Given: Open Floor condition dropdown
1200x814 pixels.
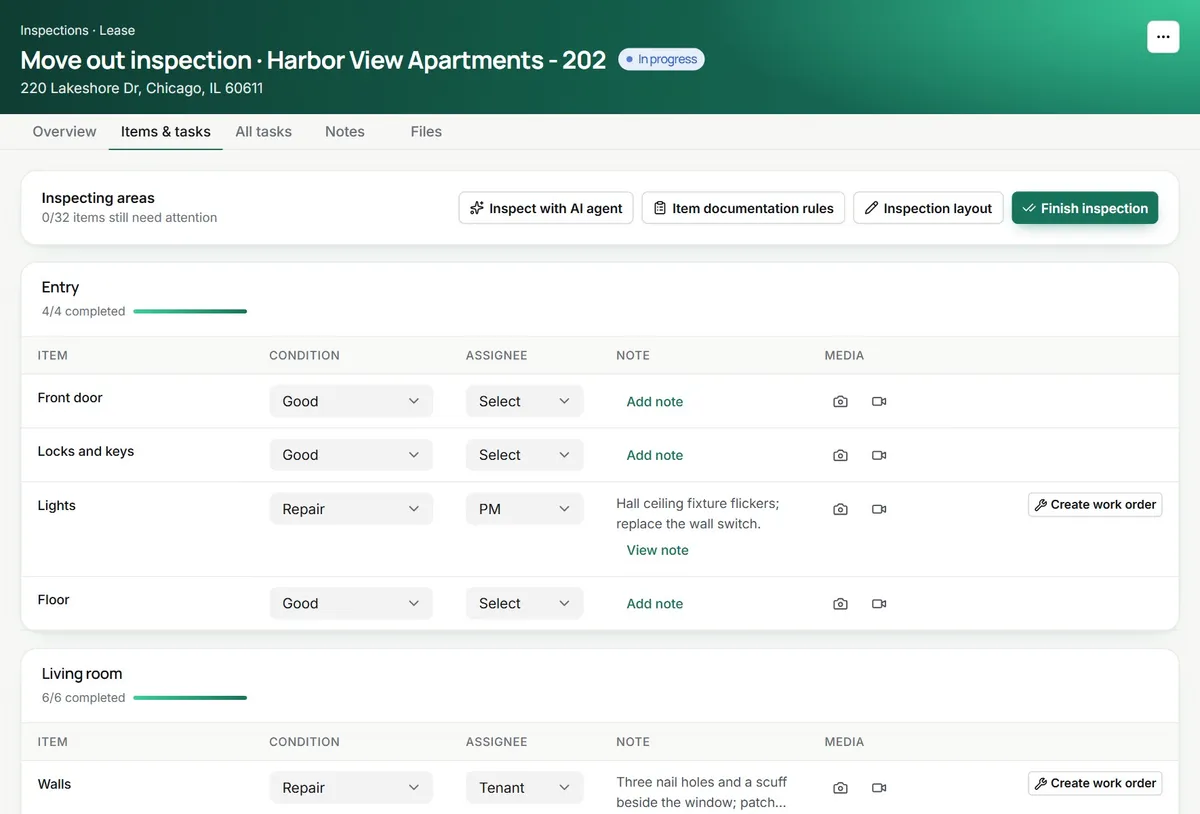Looking at the screenshot, I should coord(351,604).
